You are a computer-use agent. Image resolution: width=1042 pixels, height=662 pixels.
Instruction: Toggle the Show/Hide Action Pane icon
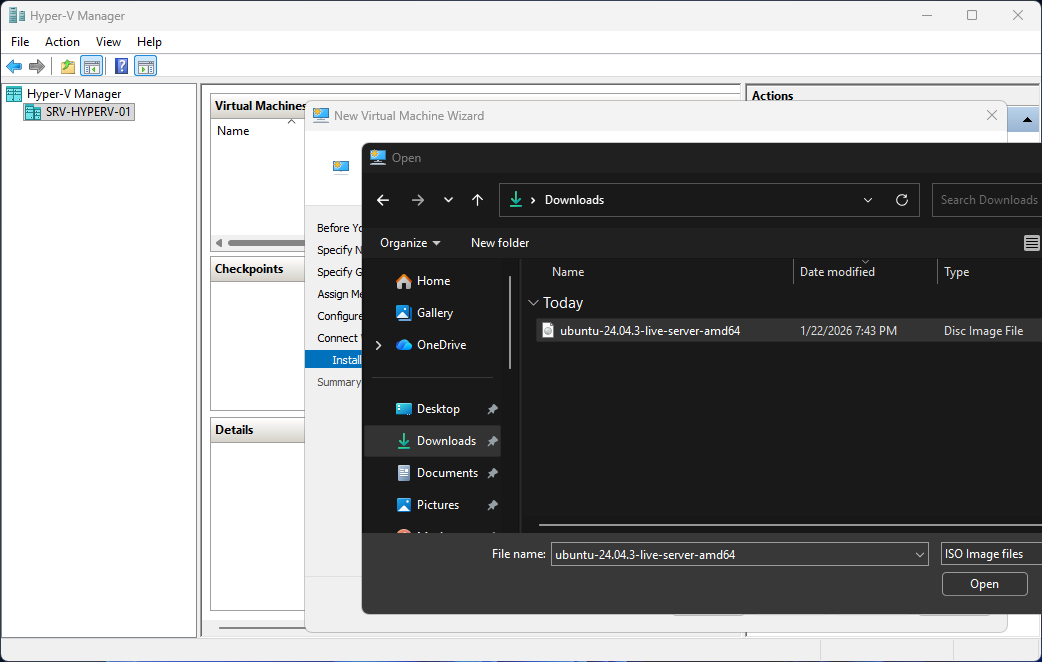click(x=146, y=67)
